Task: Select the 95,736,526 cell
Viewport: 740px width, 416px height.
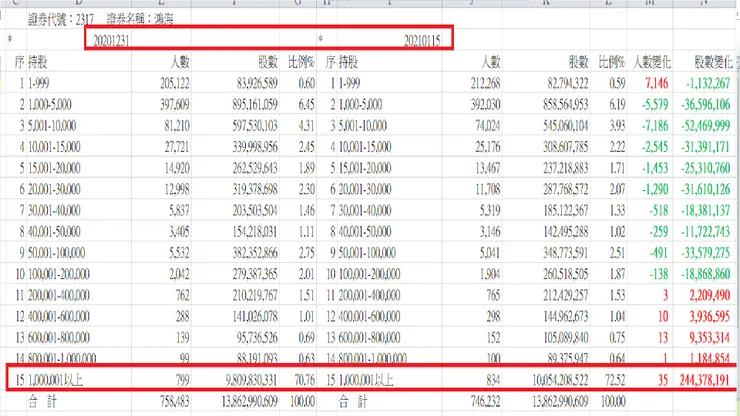Action: point(257,338)
